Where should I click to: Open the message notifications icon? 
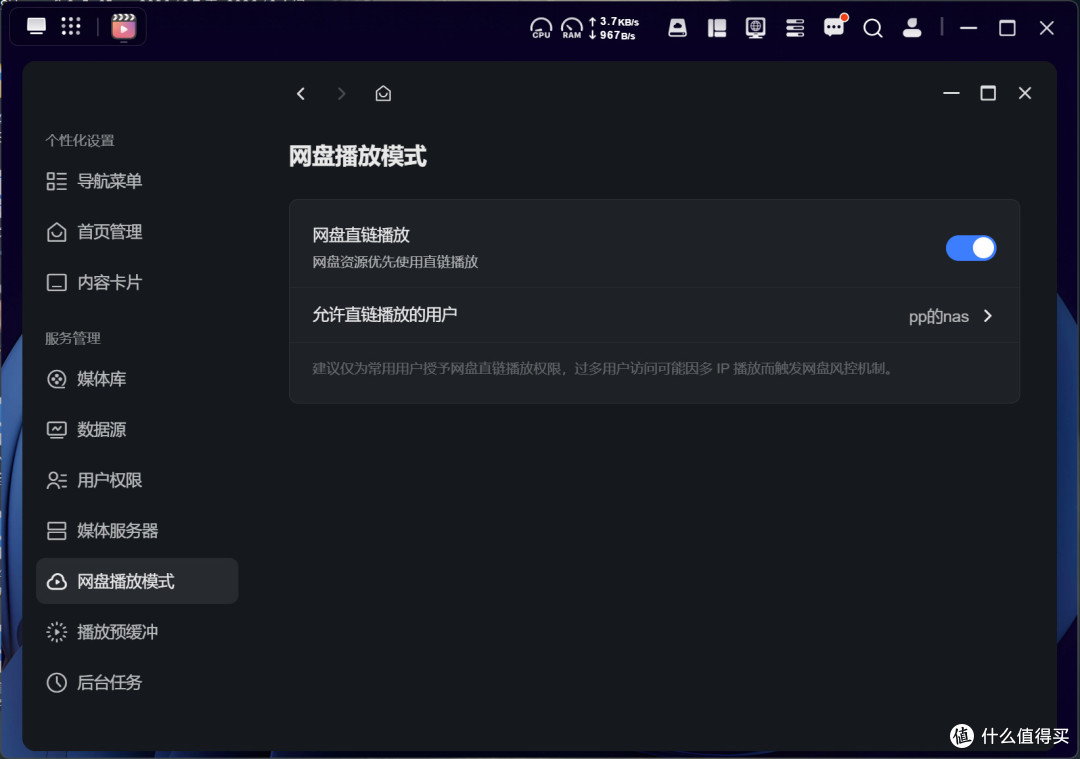click(x=834, y=28)
